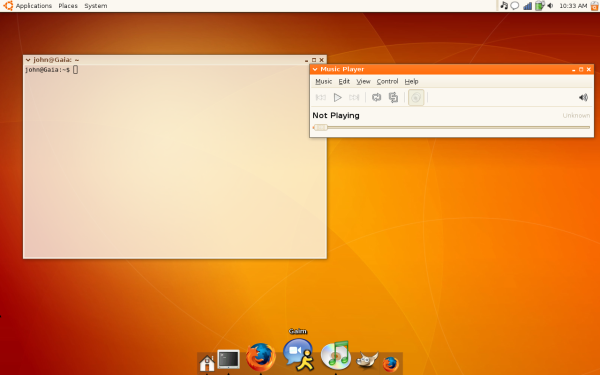Open the Applications menu in the top panel
This screenshot has height=375, width=600.
pyautogui.click(x=34, y=6)
